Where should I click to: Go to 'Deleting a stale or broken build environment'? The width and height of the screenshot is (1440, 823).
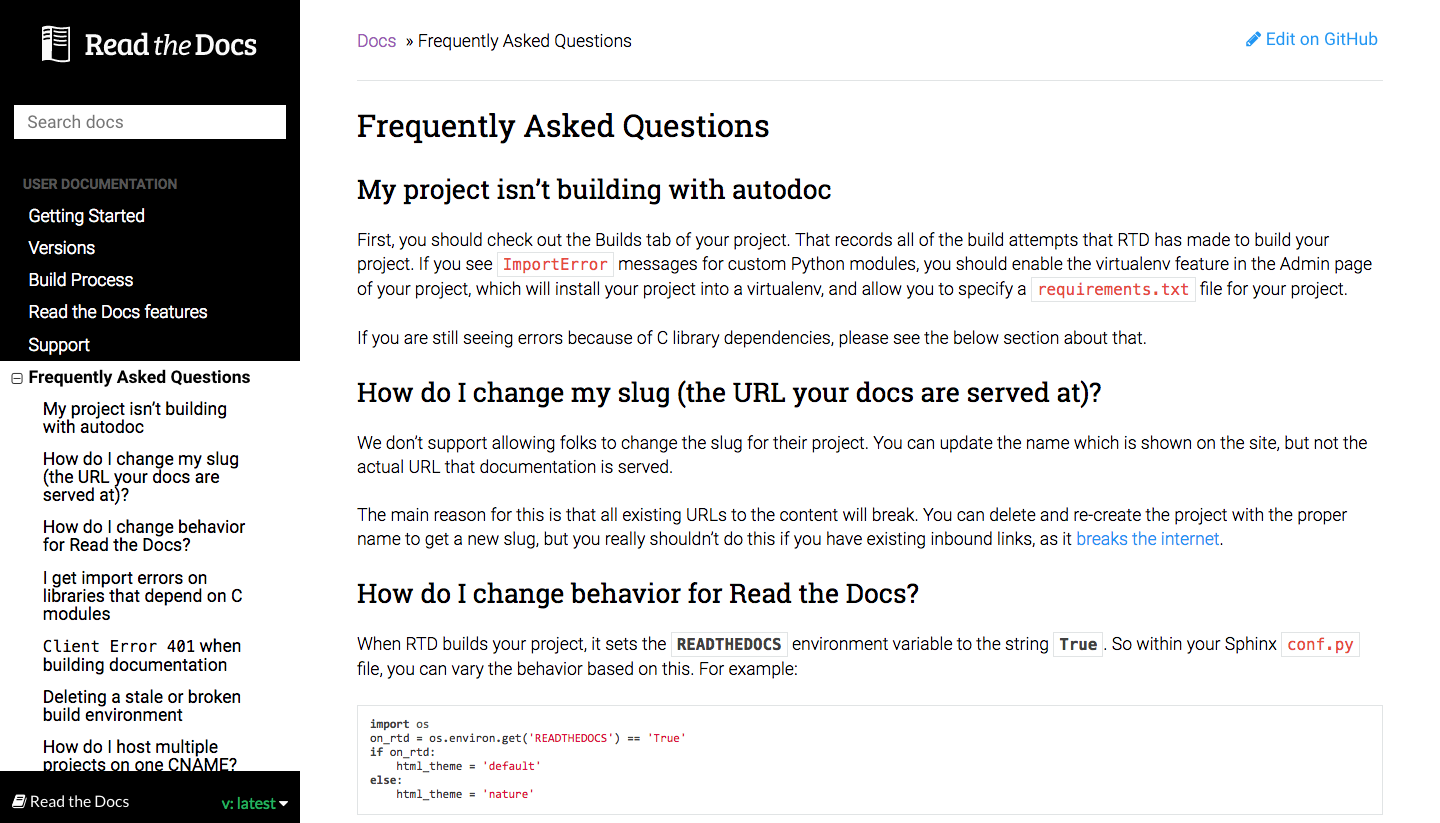click(x=142, y=706)
